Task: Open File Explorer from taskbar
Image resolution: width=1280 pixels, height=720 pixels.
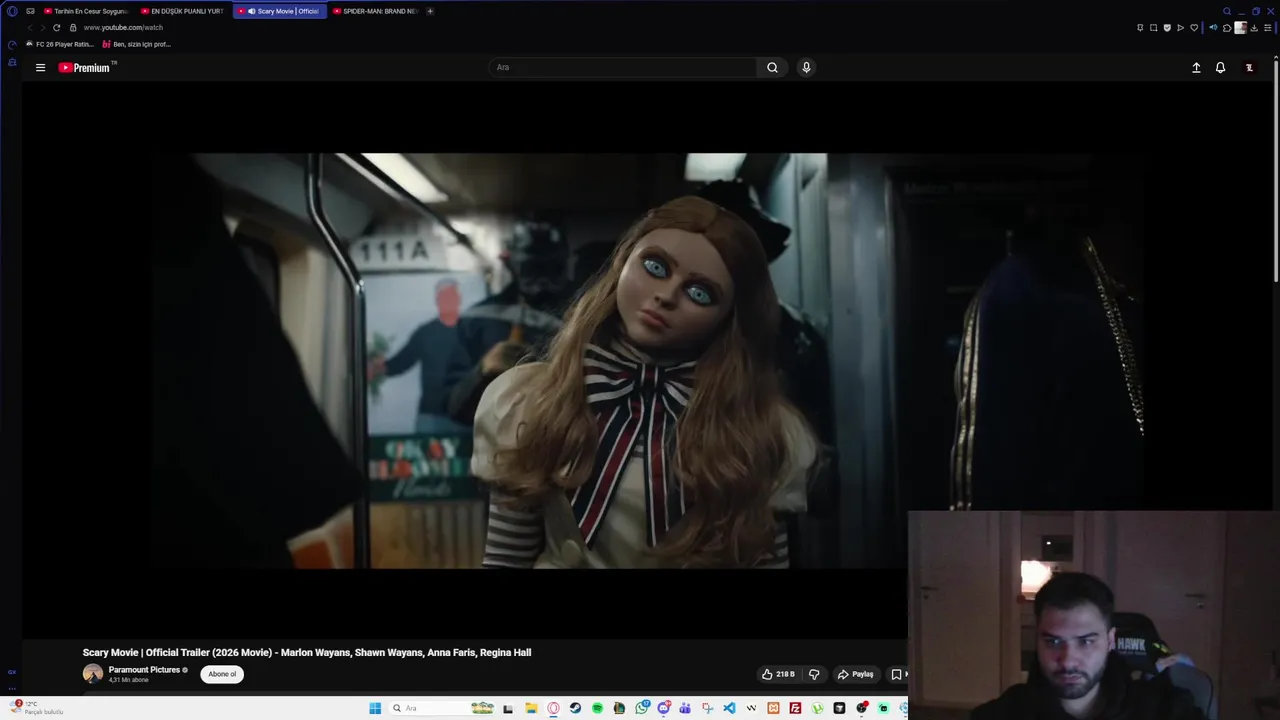Action: 531,708
